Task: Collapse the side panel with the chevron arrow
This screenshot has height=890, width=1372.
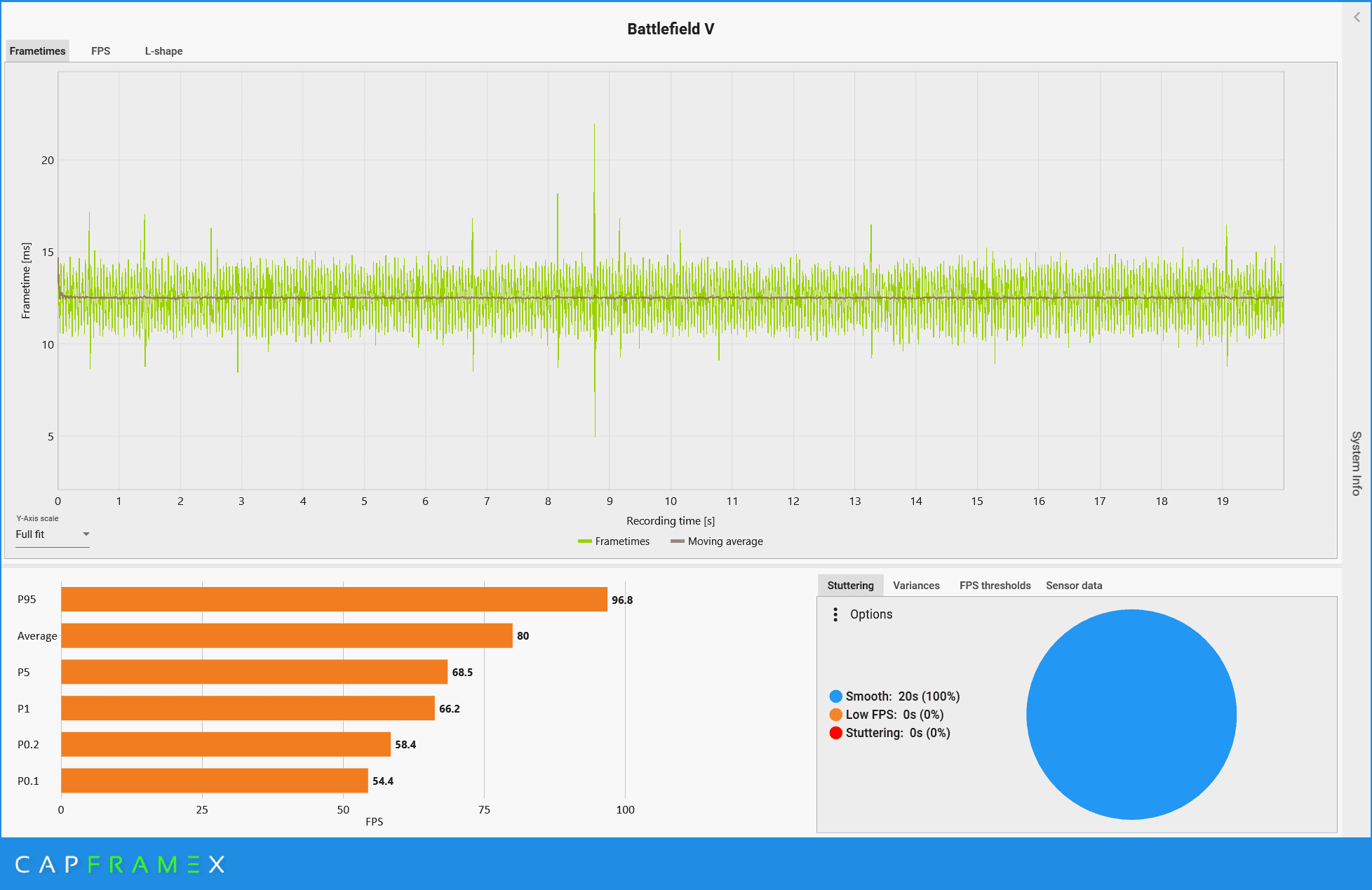Action: click(x=1357, y=18)
